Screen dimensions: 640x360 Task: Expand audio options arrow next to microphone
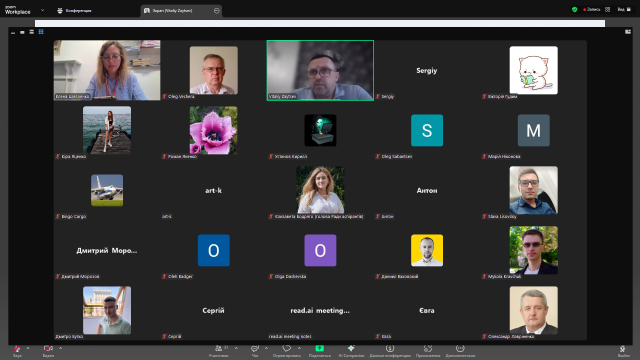tap(28, 348)
